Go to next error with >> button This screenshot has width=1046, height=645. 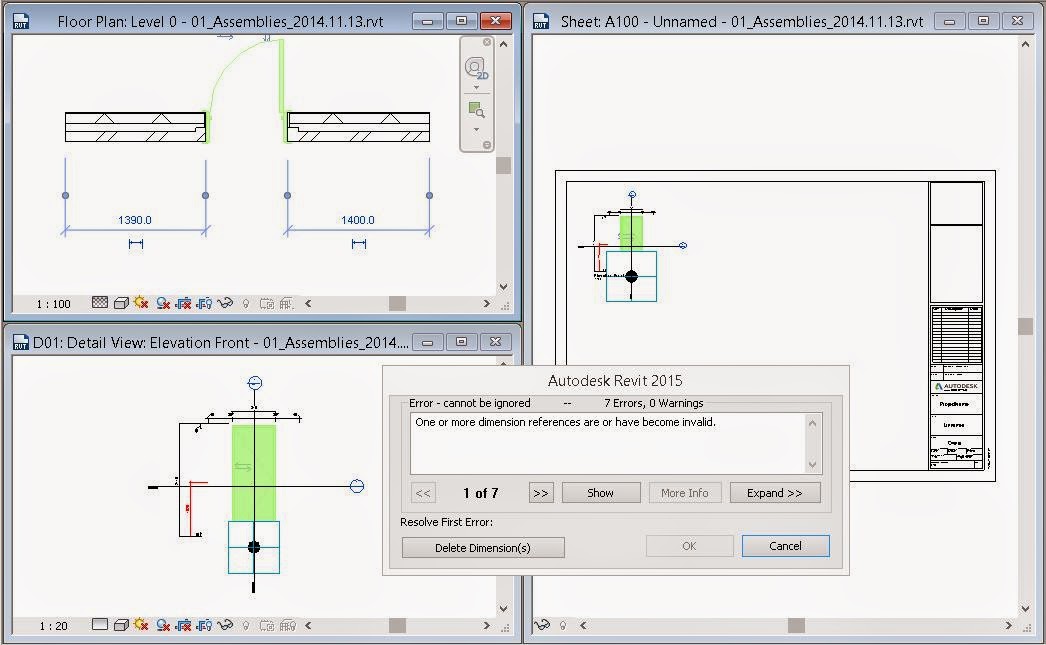(541, 493)
